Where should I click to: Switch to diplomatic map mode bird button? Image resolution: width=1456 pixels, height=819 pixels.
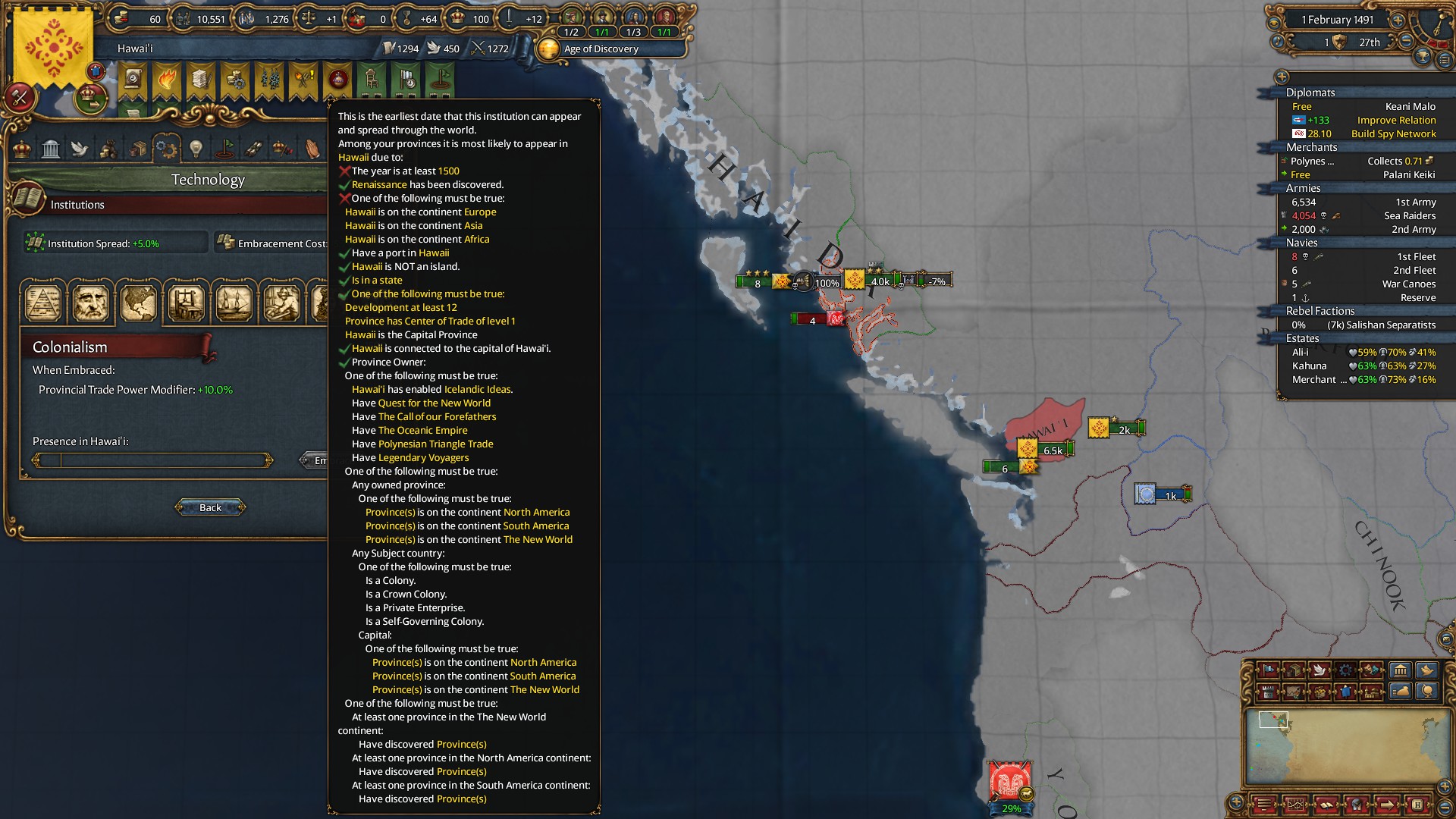pyautogui.click(x=1427, y=670)
